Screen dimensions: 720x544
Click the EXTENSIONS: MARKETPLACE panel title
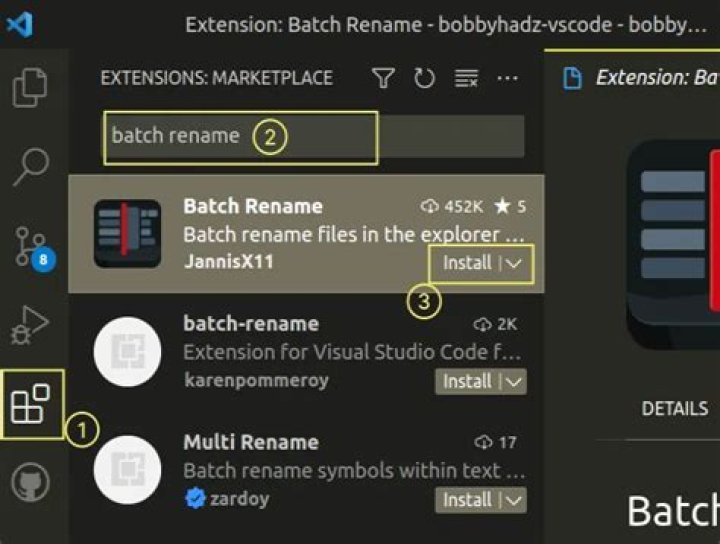point(216,78)
